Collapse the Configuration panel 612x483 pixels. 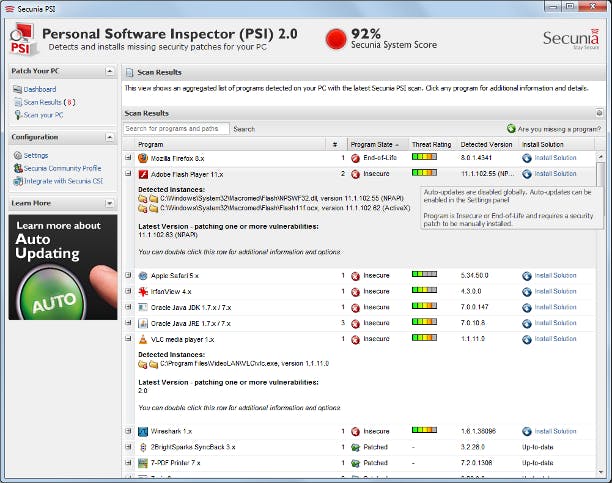click(109, 137)
